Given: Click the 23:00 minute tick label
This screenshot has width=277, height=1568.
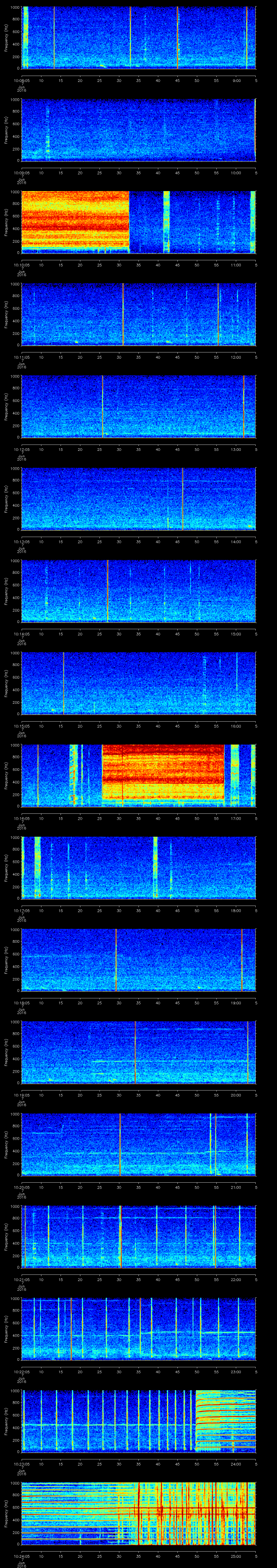Looking at the screenshot, I should [x=236, y=1371].
